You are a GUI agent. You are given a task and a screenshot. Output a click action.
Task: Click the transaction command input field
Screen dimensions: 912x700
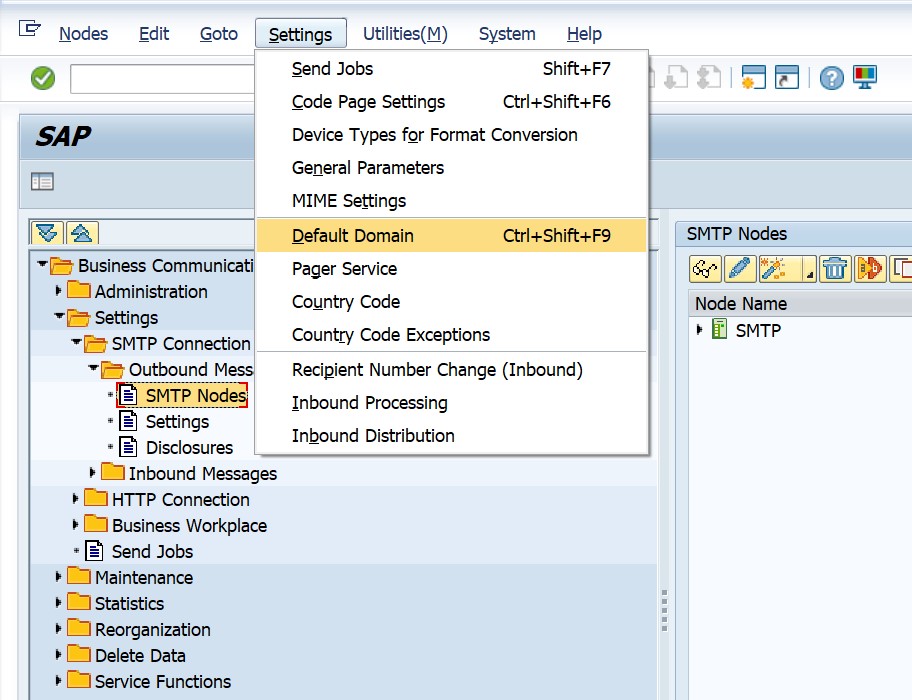pyautogui.click(x=163, y=78)
